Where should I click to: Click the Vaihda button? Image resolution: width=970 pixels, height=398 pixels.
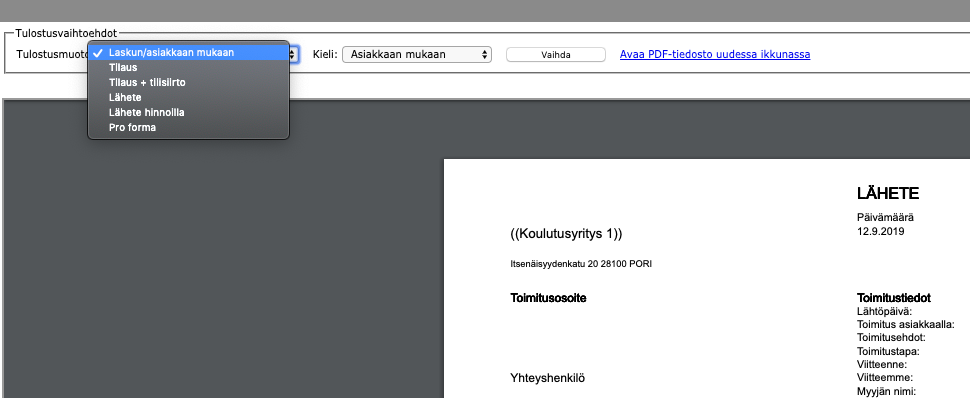tap(556, 54)
